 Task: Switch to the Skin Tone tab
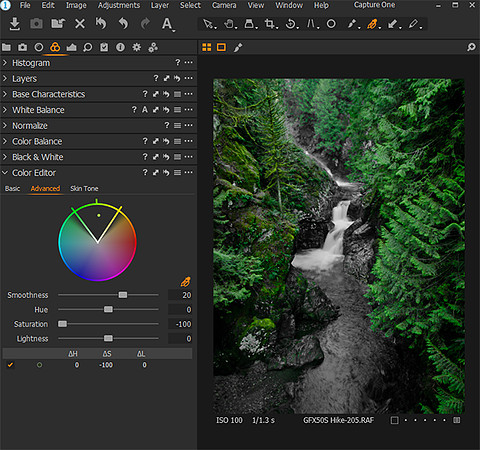click(84, 188)
